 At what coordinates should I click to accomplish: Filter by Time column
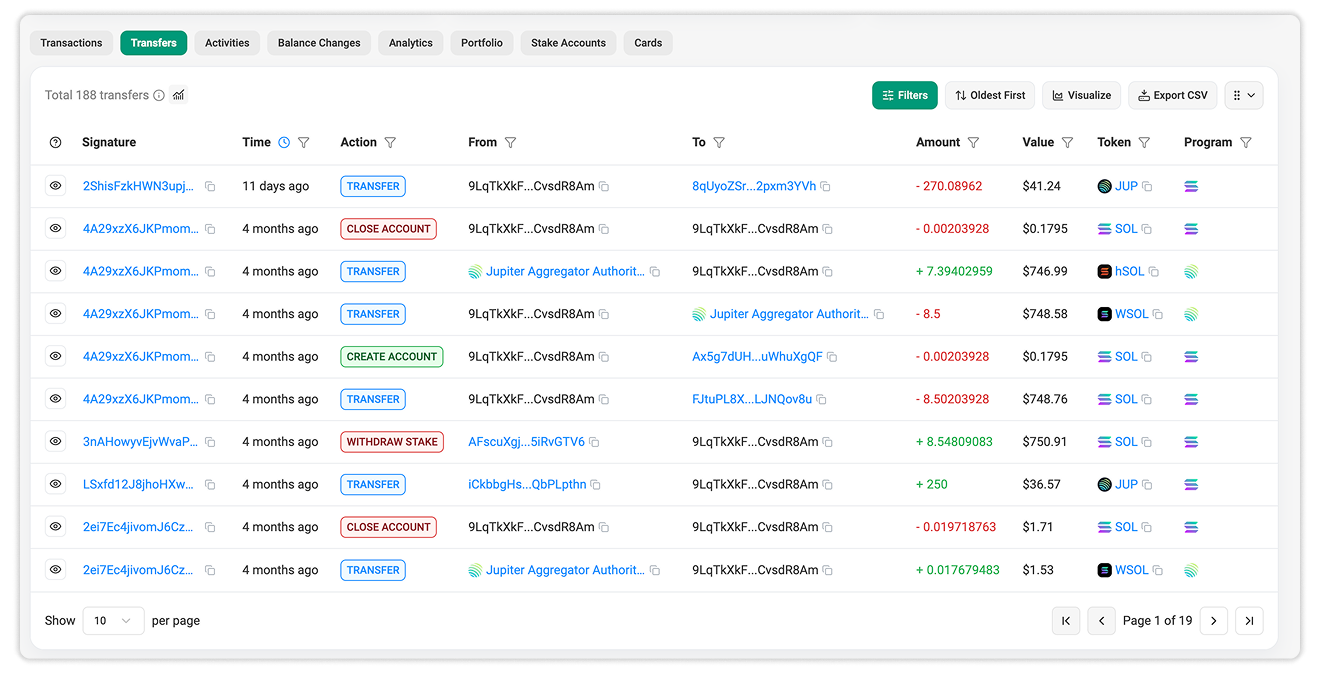click(304, 143)
